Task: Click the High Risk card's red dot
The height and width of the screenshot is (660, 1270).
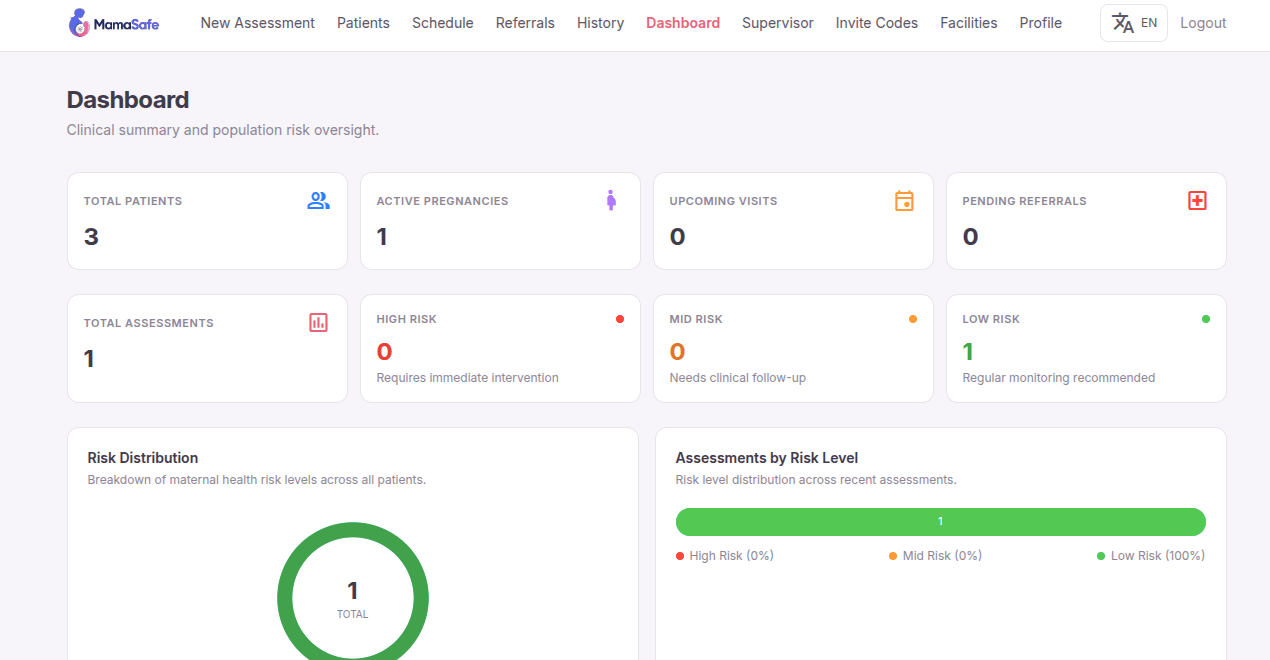Action: click(620, 319)
